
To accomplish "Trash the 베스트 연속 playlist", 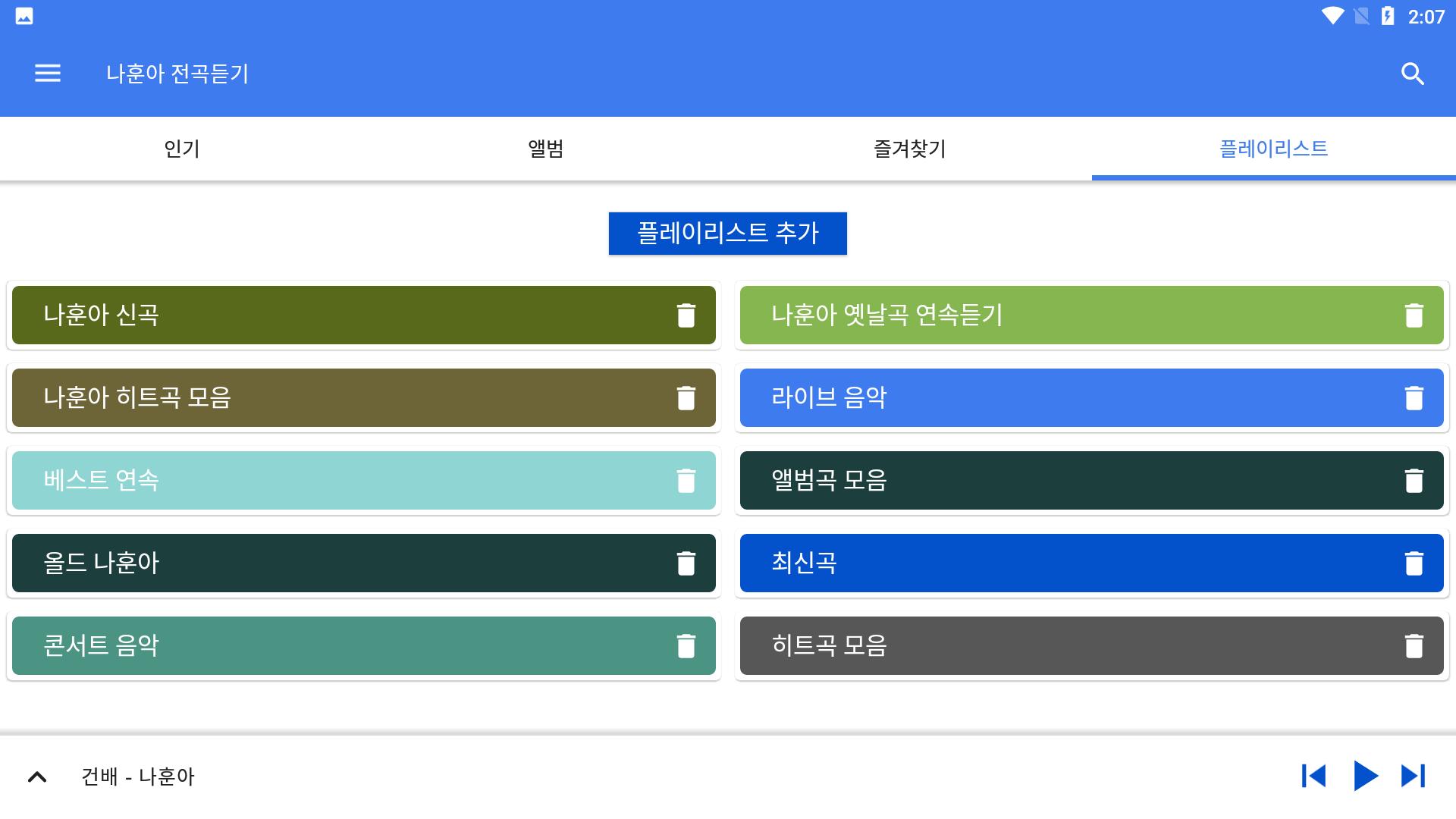I will click(686, 481).
